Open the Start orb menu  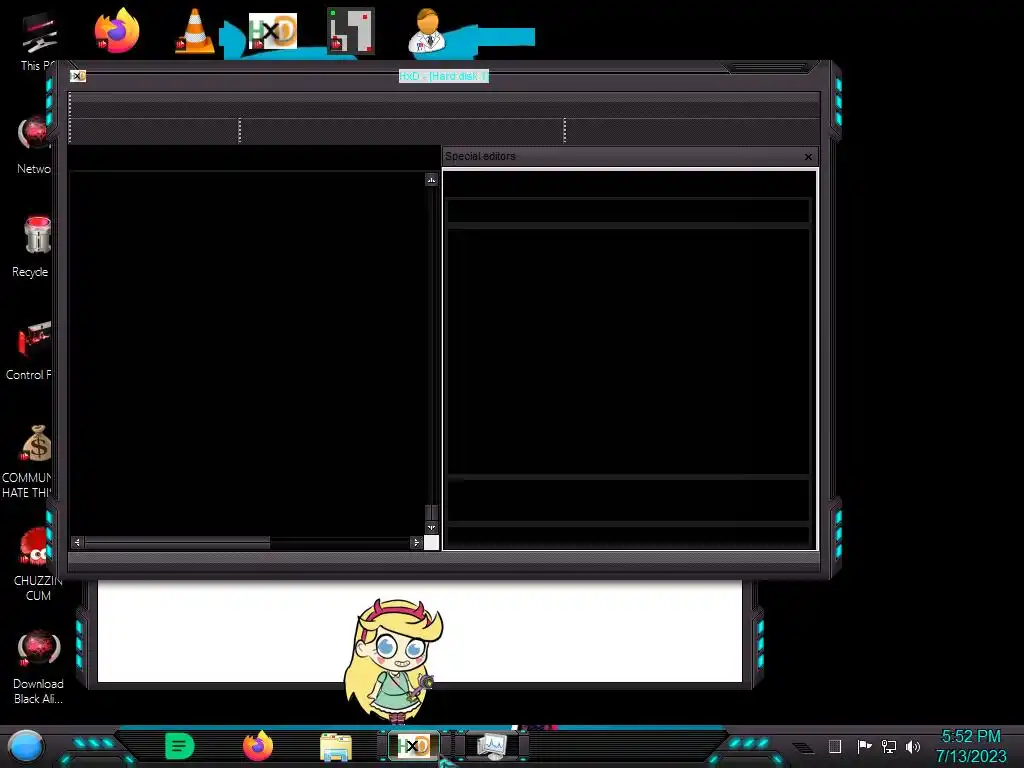pyautogui.click(x=26, y=746)
